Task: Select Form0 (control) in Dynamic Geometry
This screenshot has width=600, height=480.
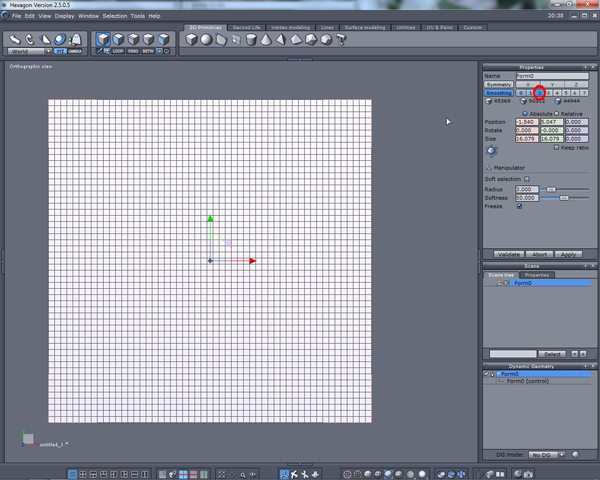Action: [528, 381]
